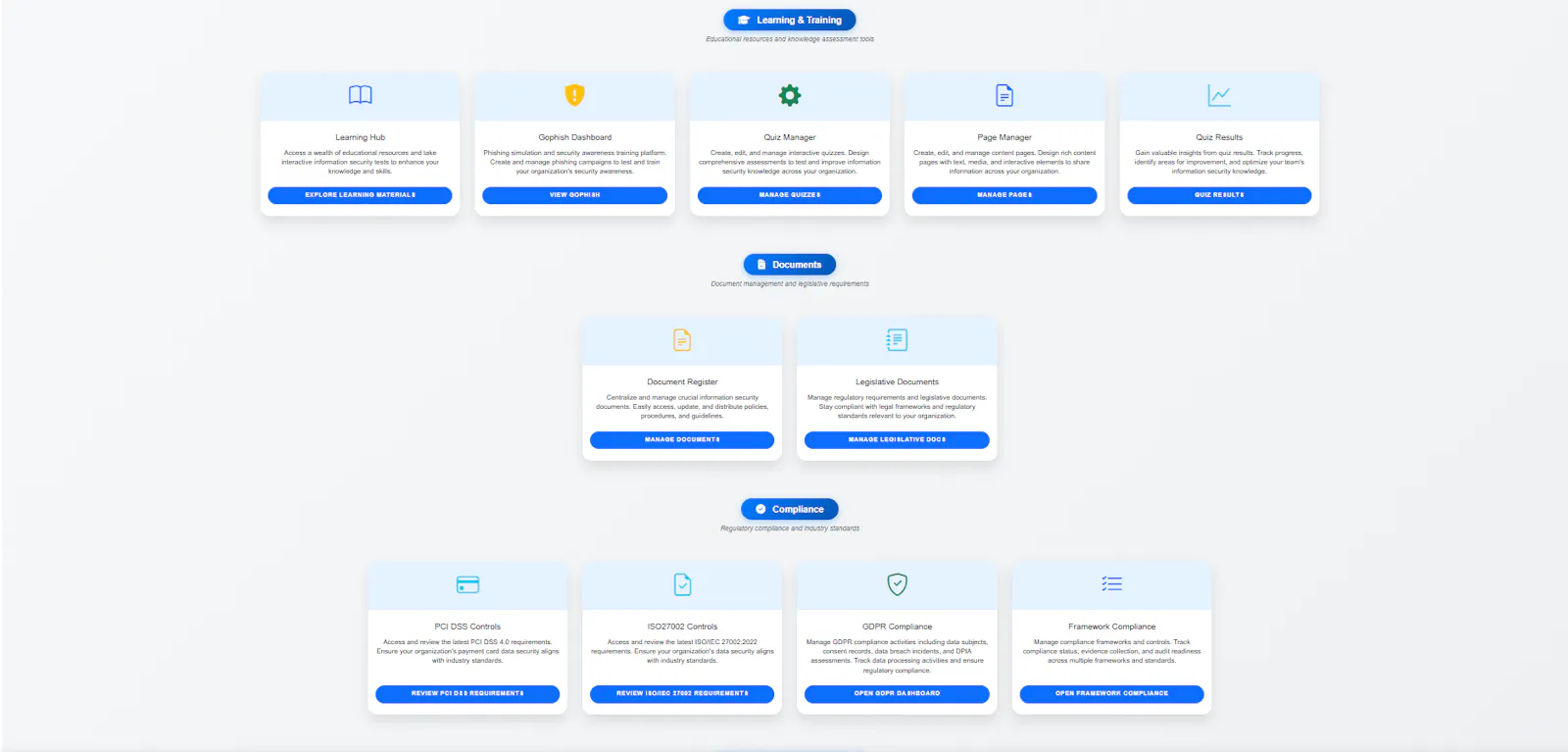
Task: Click 'Regulatory compliance and industry standards' subtitle
Action: (x=790, y=528)
